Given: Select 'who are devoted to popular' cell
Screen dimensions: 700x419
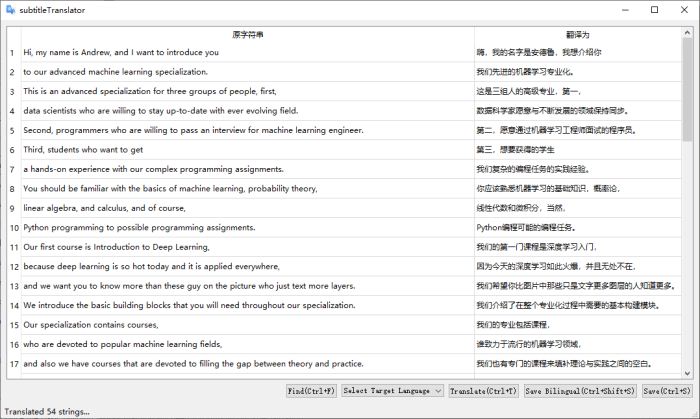Looking at the screenshot, I should coord(248,344).
